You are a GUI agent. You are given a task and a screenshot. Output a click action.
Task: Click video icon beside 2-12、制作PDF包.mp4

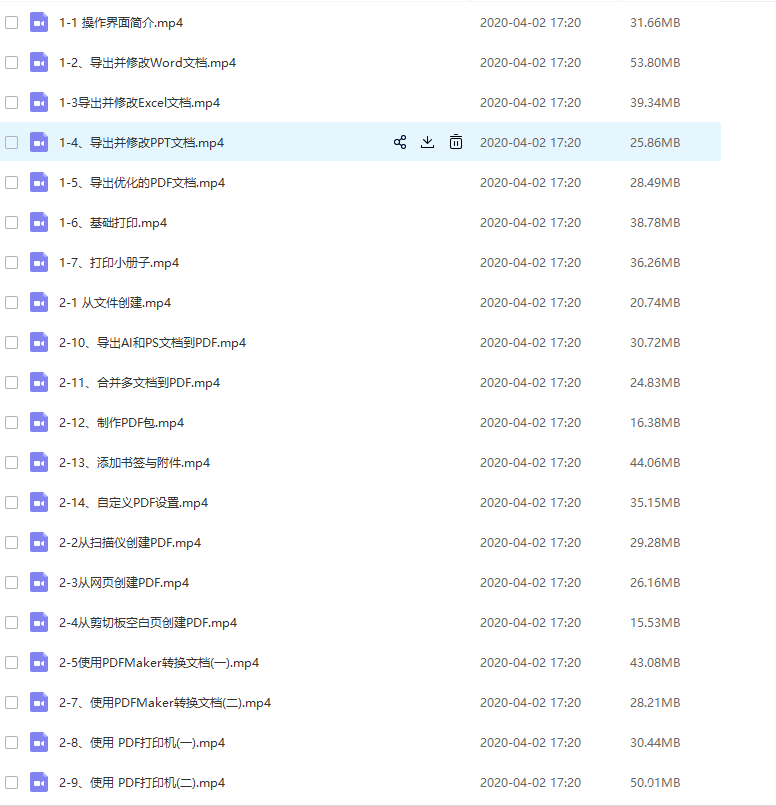click(39, 422)
